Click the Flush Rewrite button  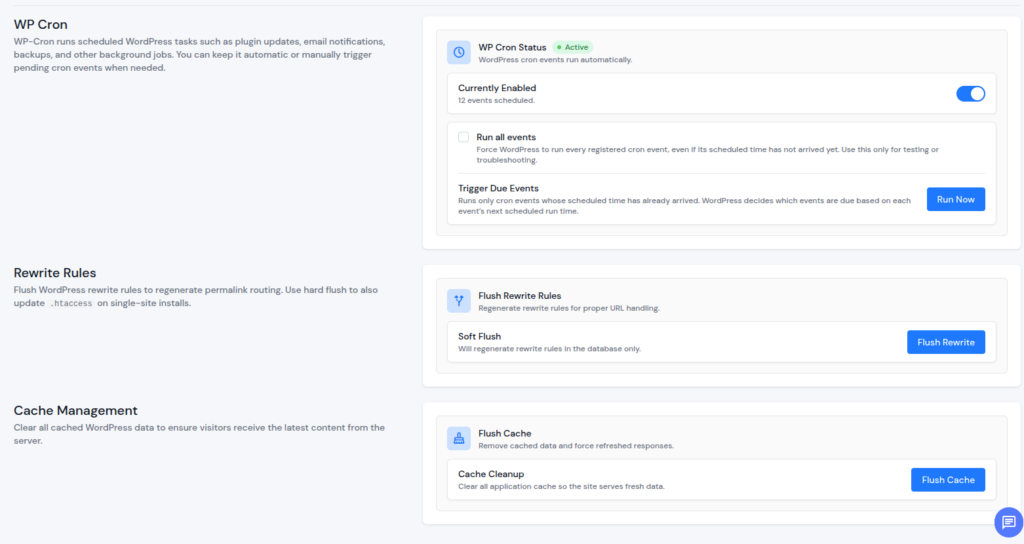tap(946, 342)
